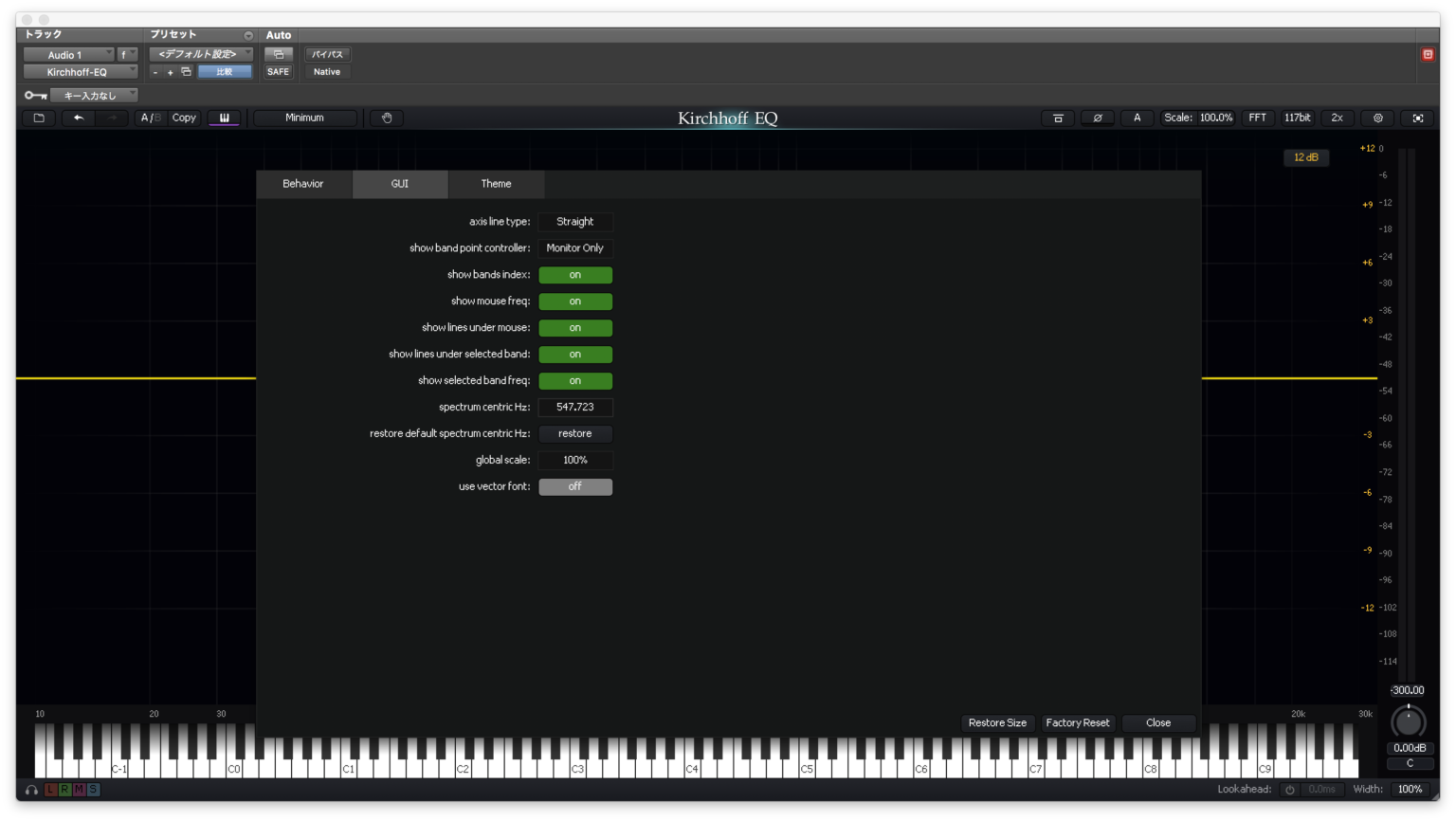Open the Audio 1 track dropdown
The height and width of the screenshot is (821, 1456).
[68, 54]
